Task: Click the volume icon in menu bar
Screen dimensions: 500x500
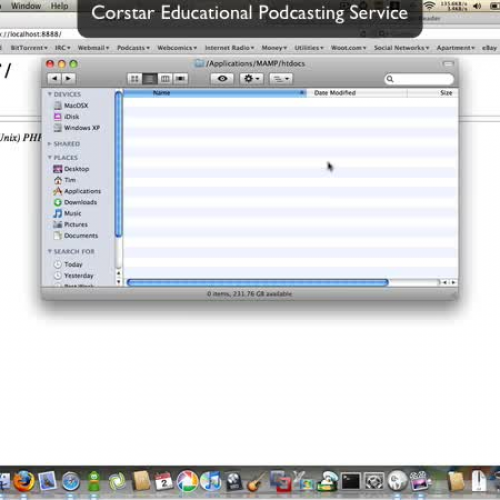Action: coord(477,6)
